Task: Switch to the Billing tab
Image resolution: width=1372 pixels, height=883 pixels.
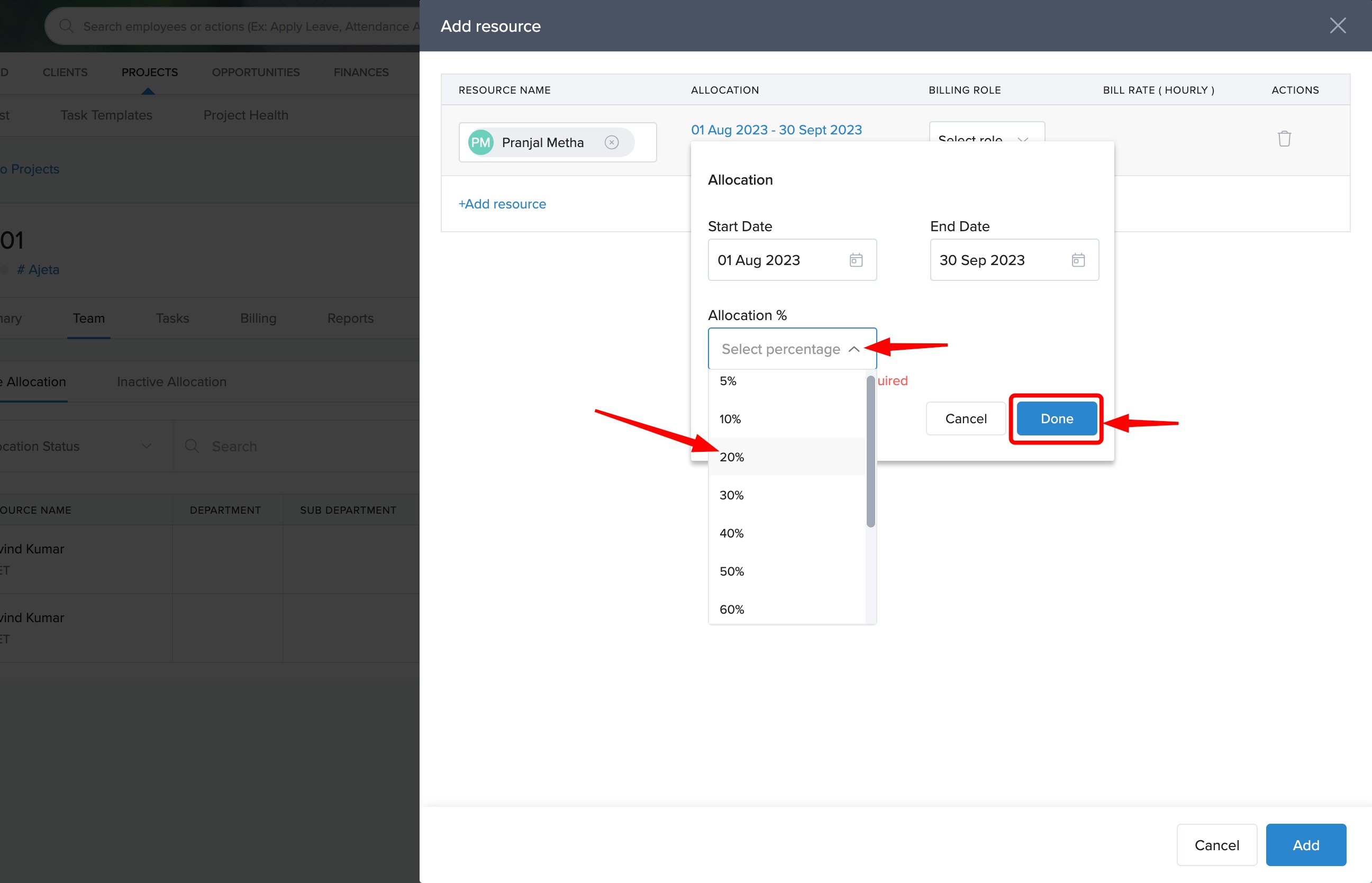Action: 258,318
